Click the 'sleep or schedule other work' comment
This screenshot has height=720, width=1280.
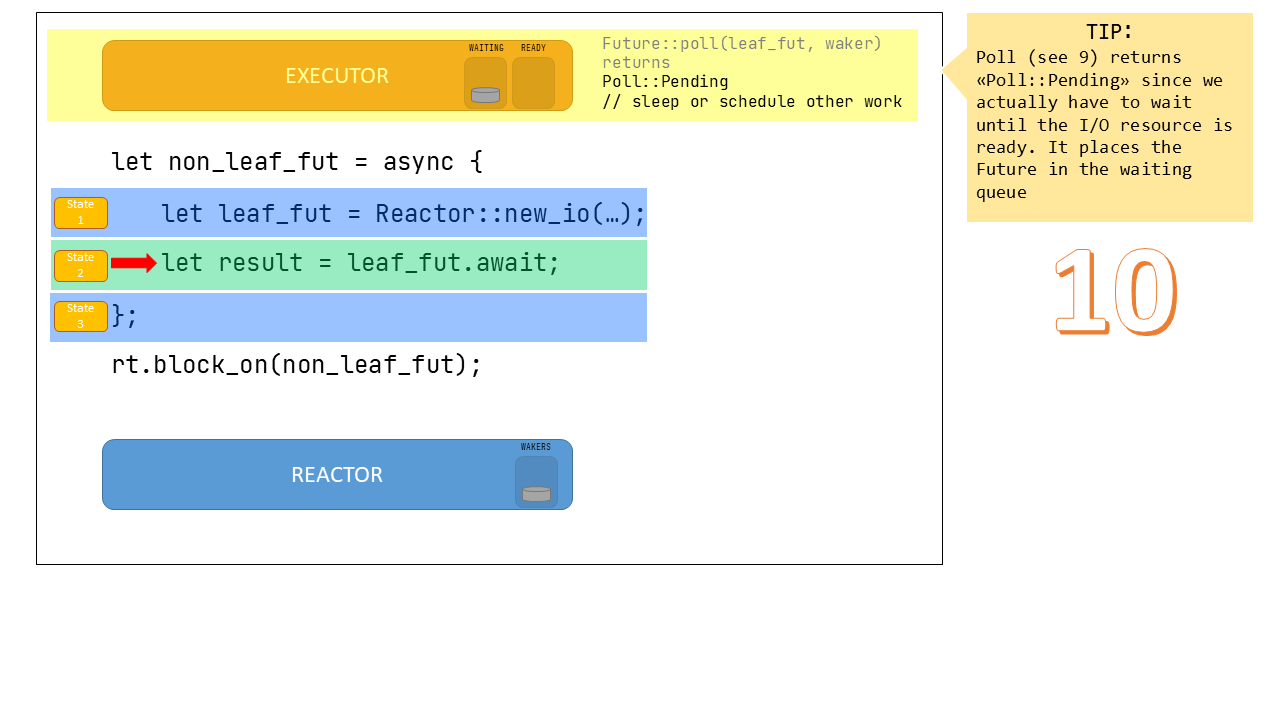coord(752,102)
